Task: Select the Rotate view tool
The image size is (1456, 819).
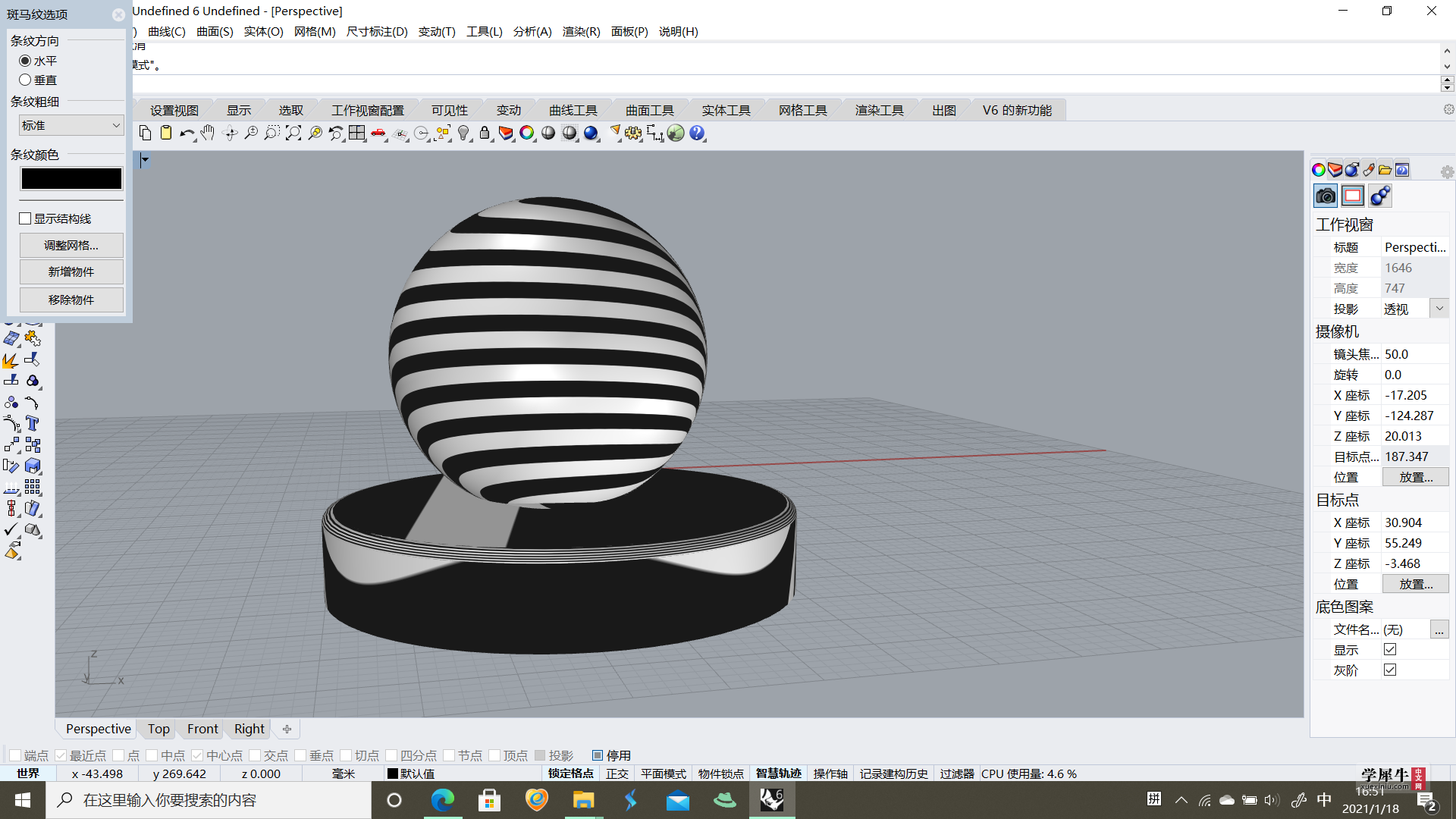Action: (x=231, y=133)
